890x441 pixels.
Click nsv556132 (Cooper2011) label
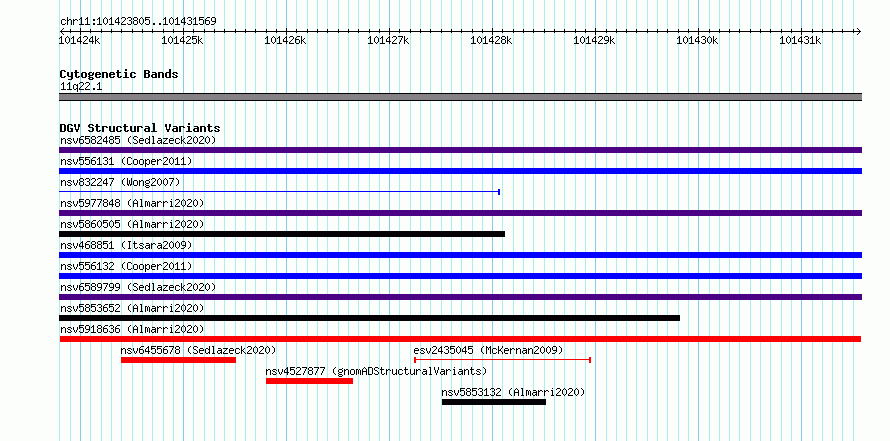click(126, 266)
